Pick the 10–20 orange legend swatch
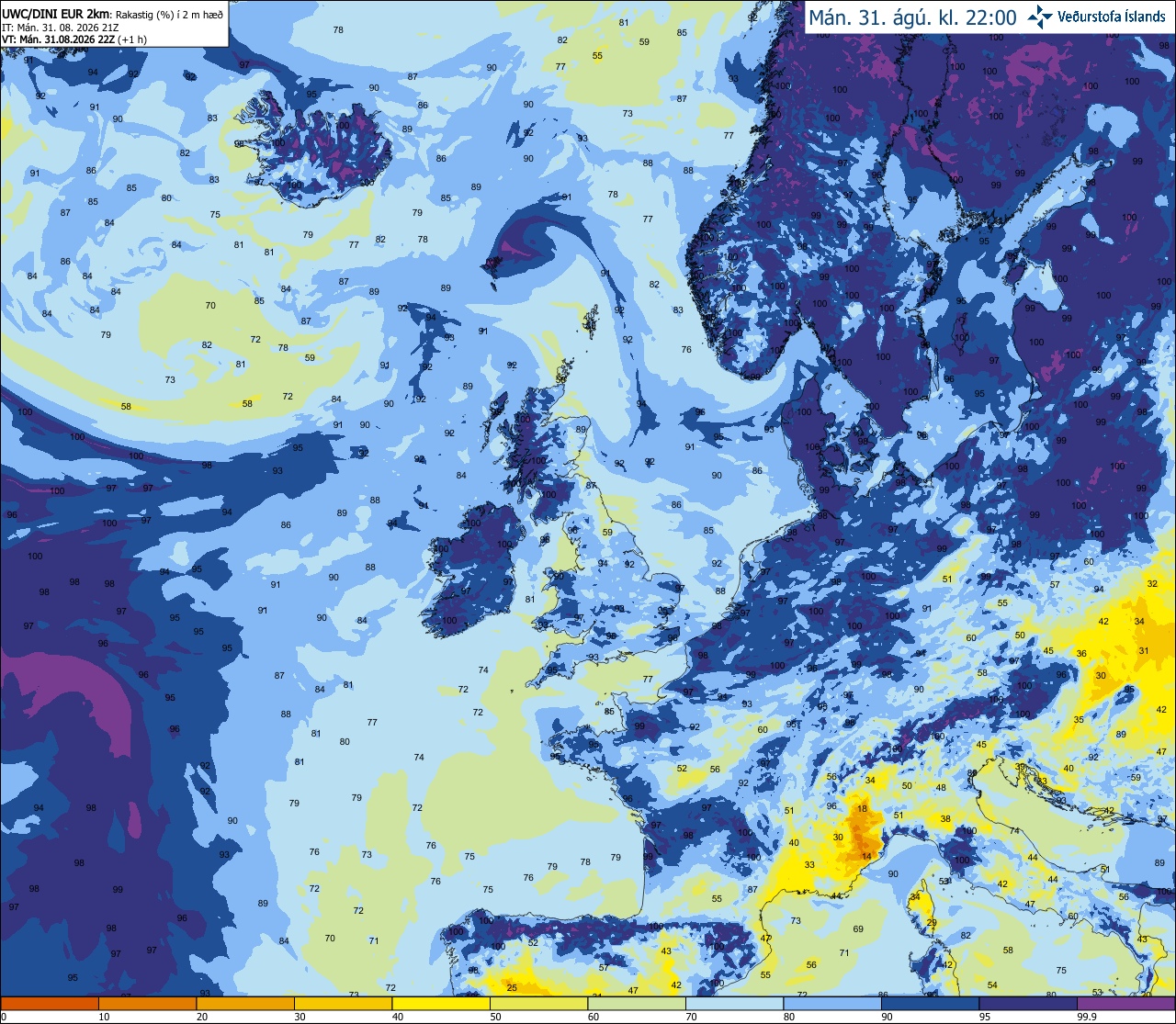Image resolution: width=1176 pixels, height=1024 pixels. 147,1004
